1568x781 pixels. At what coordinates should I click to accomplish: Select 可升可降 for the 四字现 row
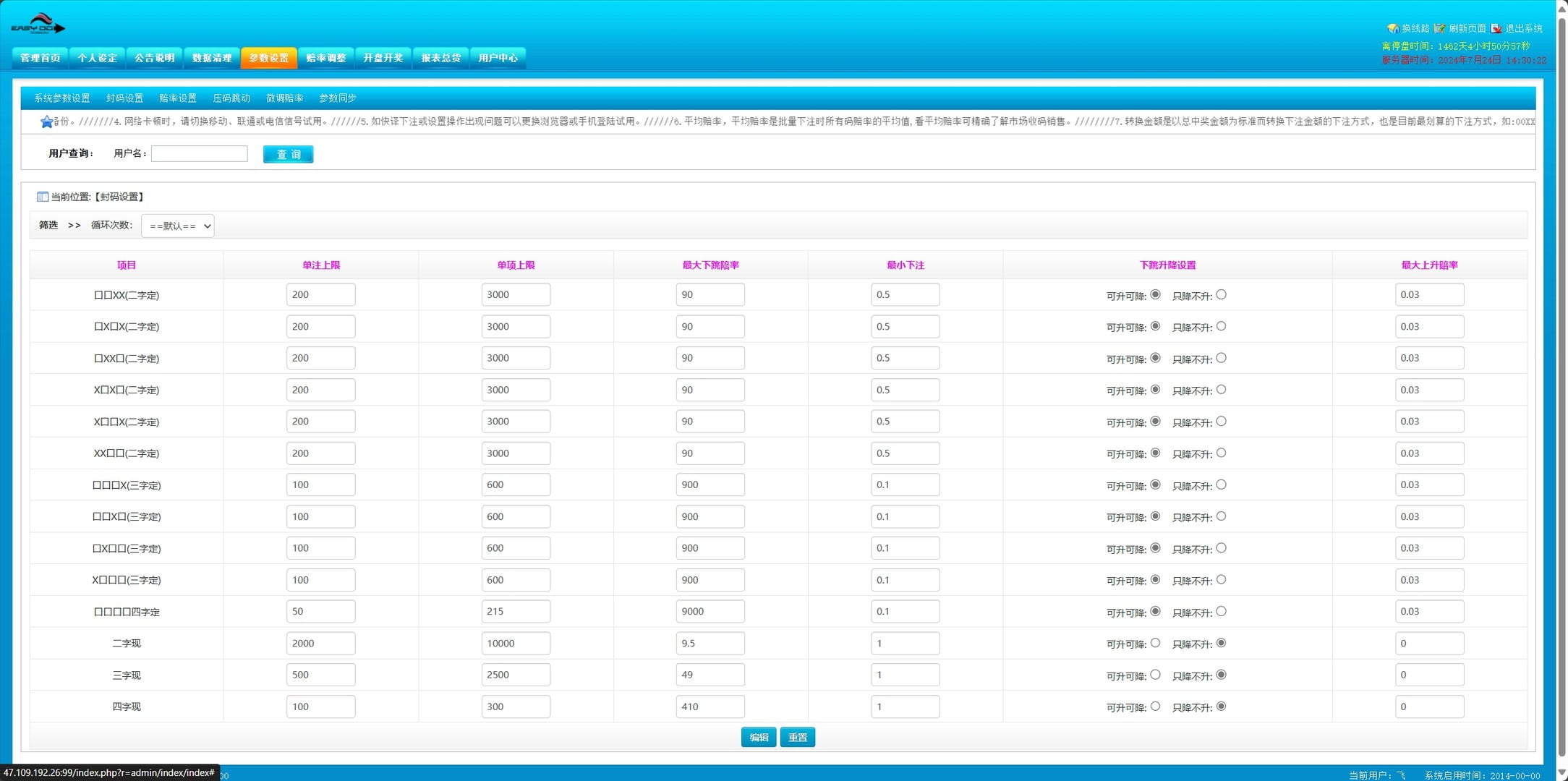tap(1155, 707)
